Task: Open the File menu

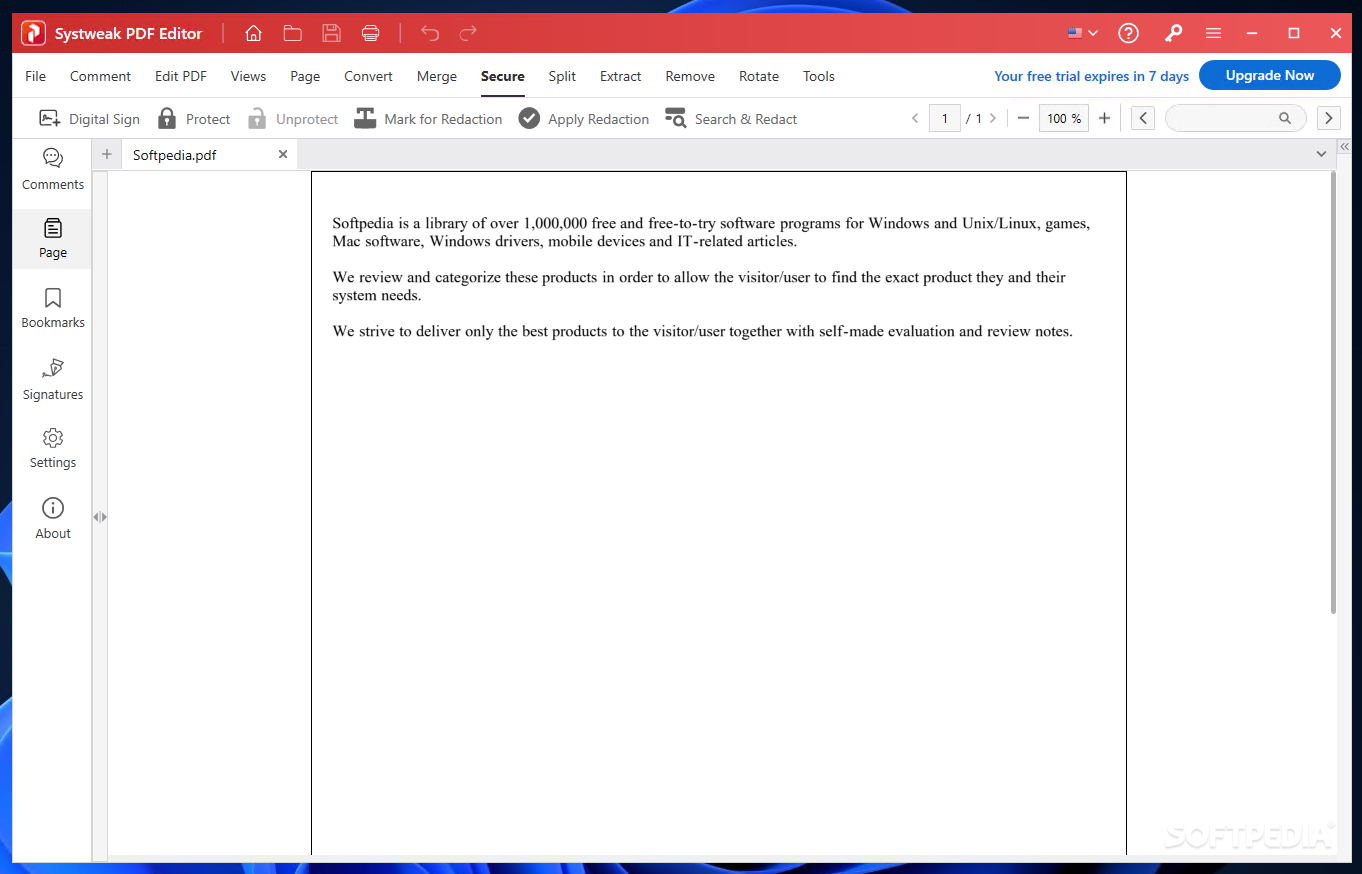Action: (35, 76)
